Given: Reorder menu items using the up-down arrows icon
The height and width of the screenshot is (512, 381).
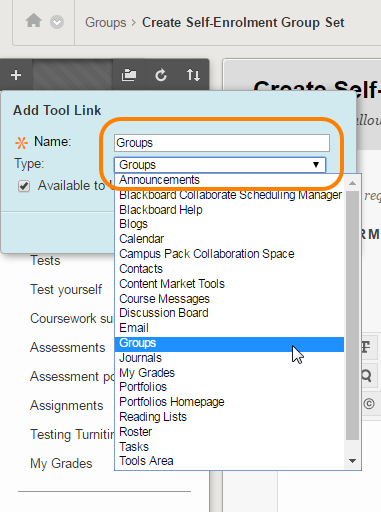Looking at the screenshot, I should (x=193, y=75).
